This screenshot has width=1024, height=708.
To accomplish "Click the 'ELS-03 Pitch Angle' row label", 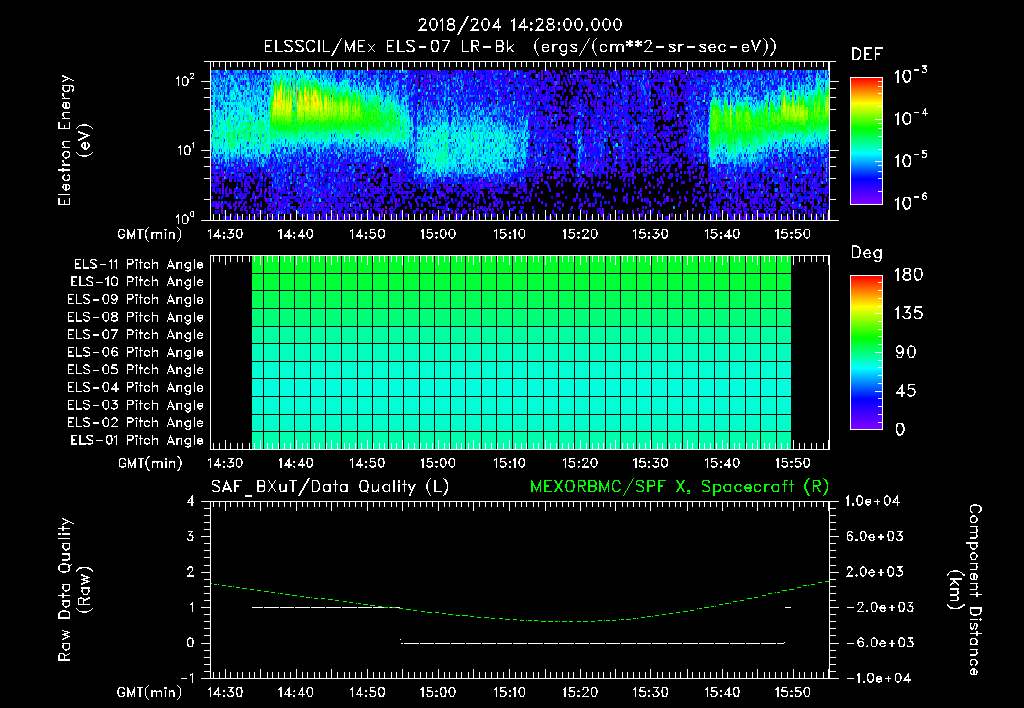I will click(x=136, y=405).
